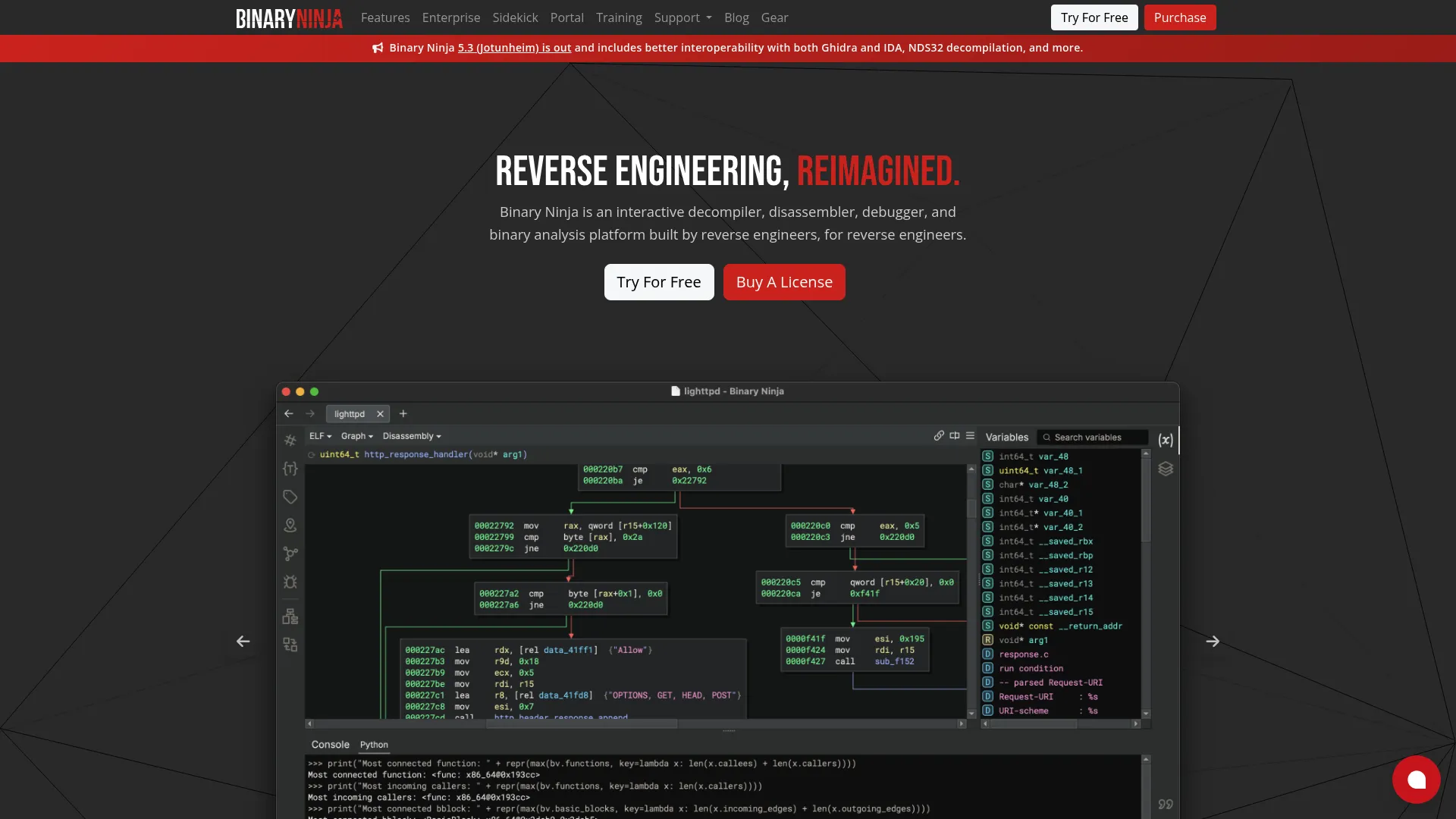Click the Search variables field
This screenshot has height=819, width=1456.
[1092, 438]
